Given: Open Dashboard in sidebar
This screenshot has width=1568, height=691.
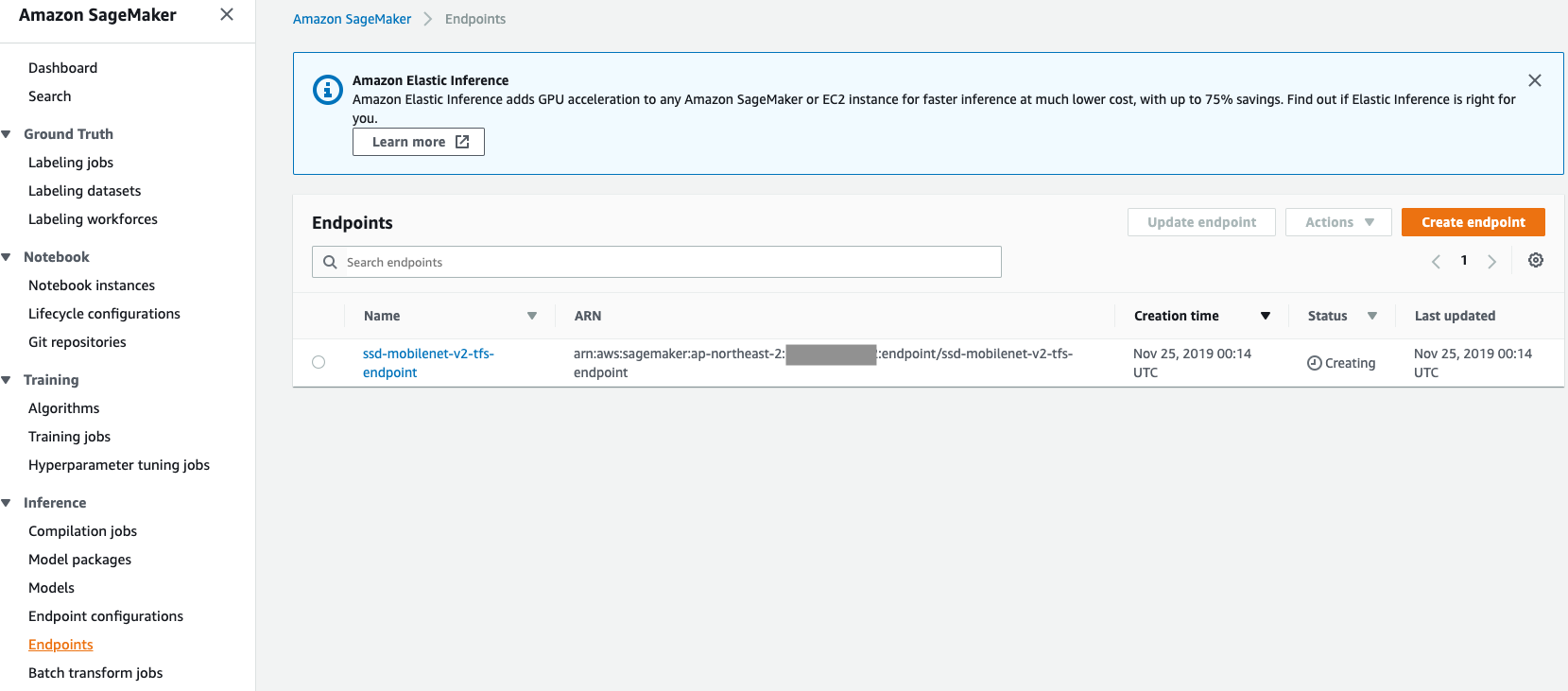Looking at the screenshot, I should [x=62, y=68].
